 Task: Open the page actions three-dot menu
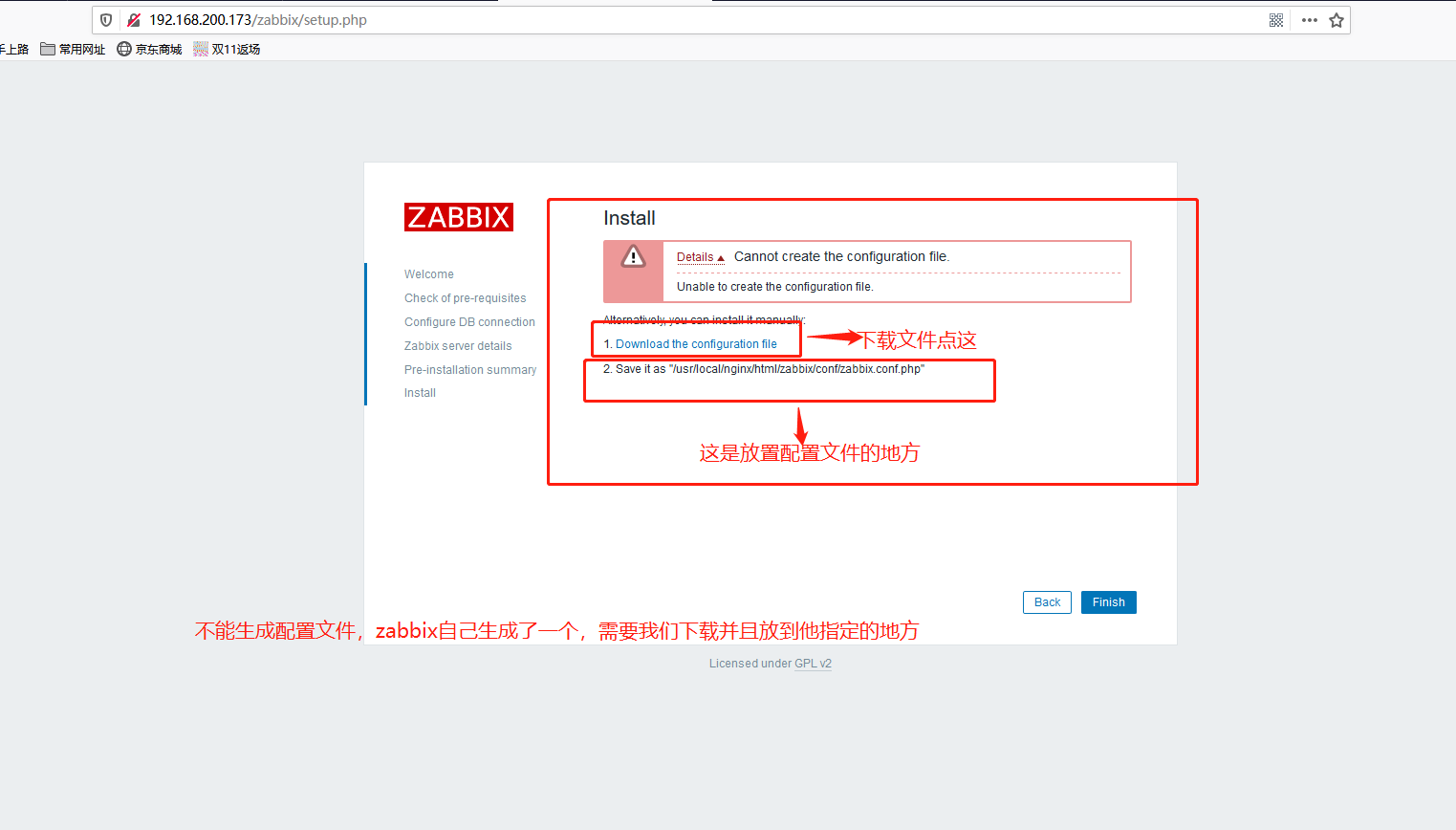tap(1310, 20)
